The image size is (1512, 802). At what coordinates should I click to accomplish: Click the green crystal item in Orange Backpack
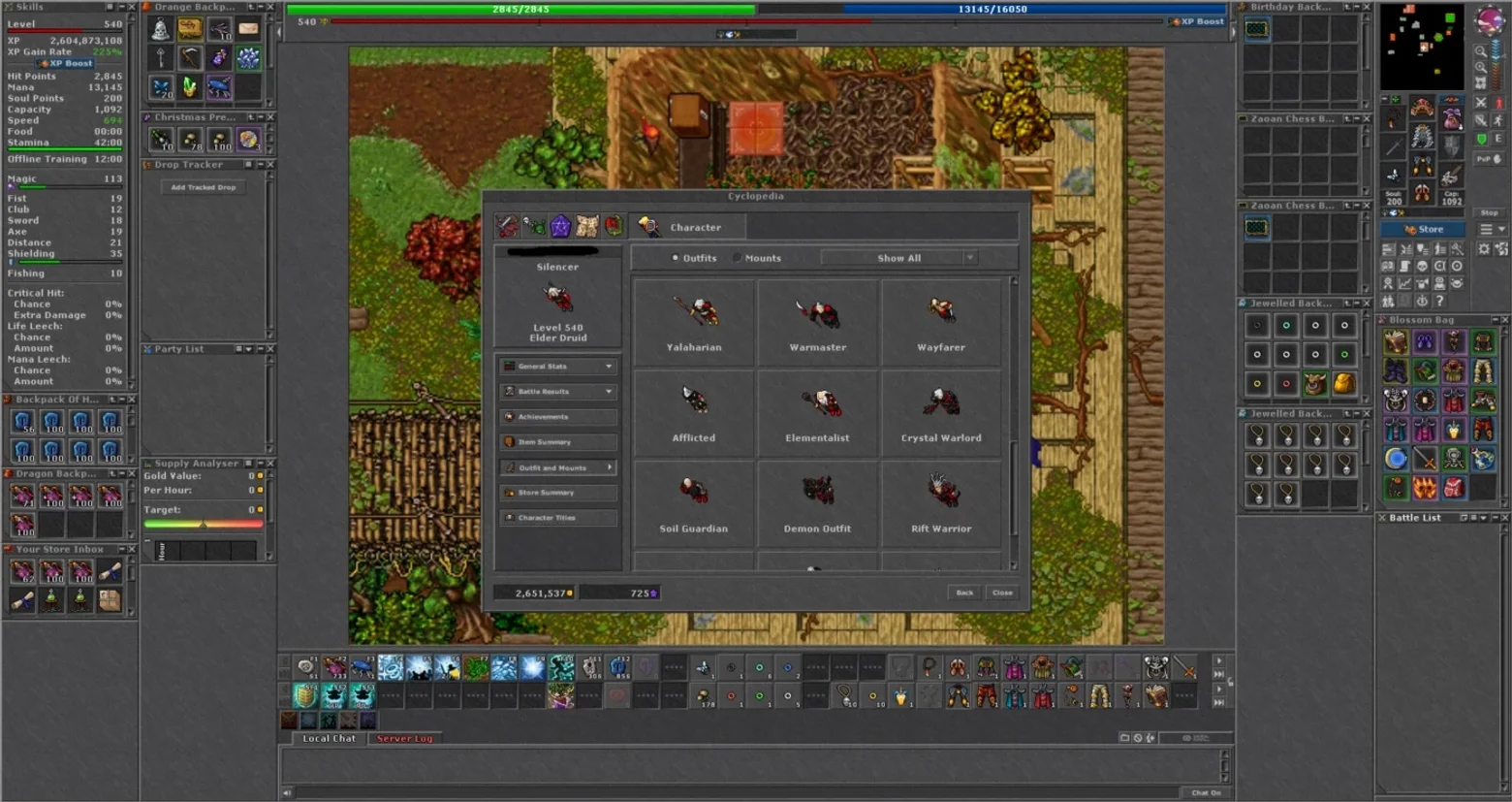tap(190, 87)
